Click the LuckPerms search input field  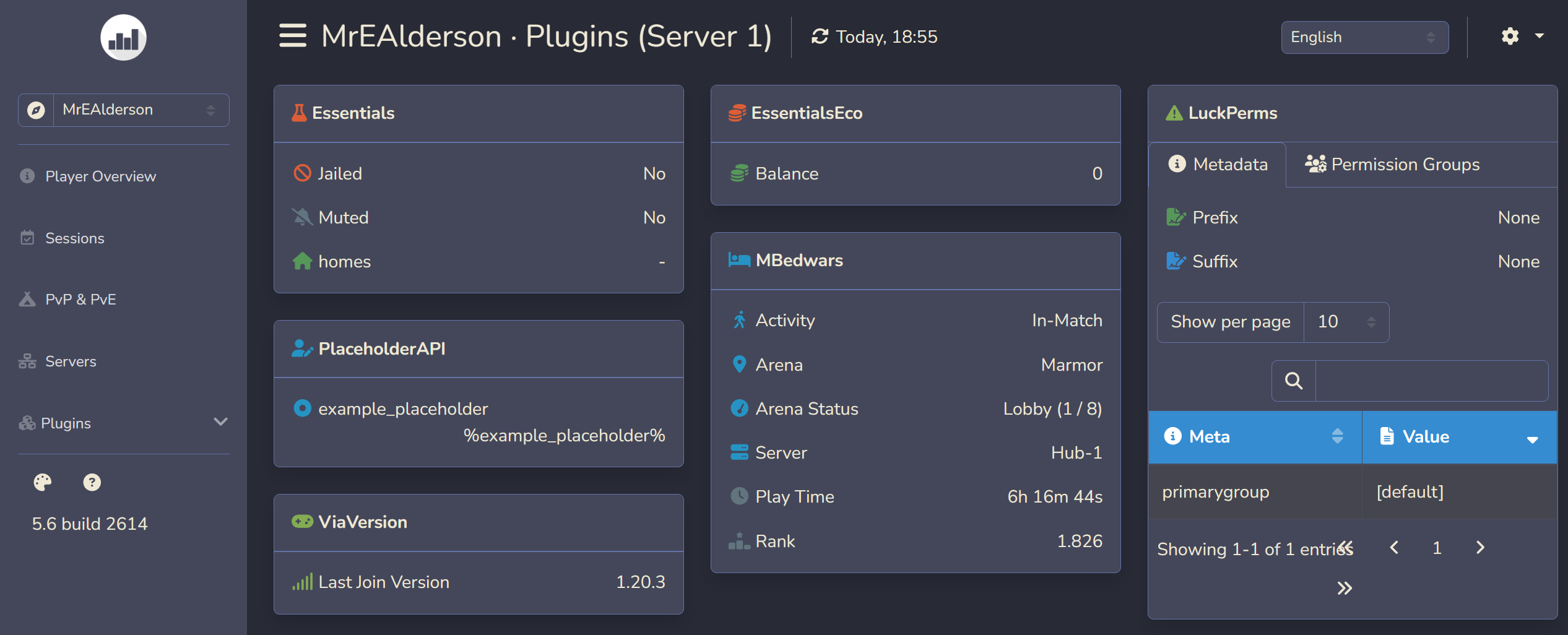click(1432, 381)
